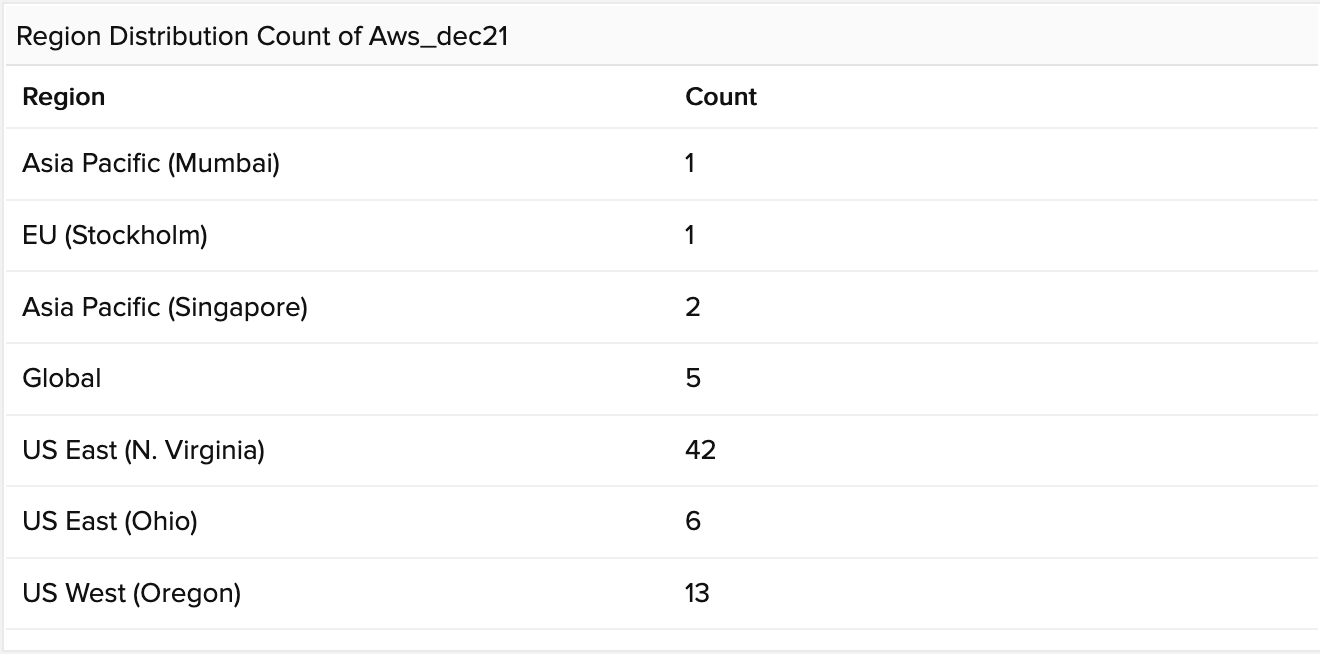
Task: Select the EU (Stockholm) region cell
Action: click(x=115, y=235)
